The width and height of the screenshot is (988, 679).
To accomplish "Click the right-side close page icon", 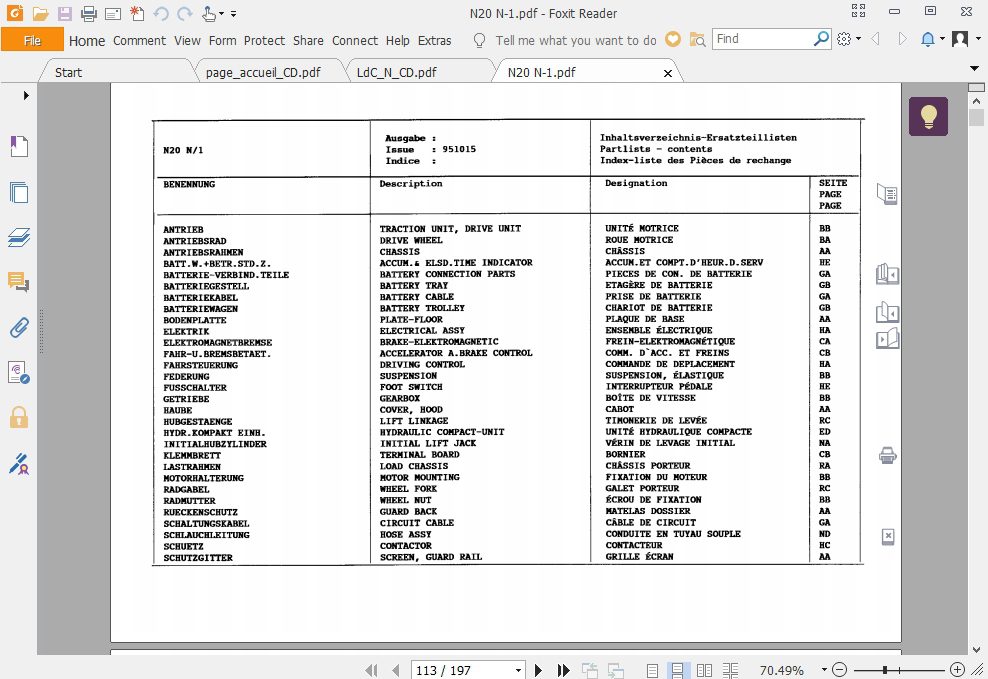I will coord(888,537).
